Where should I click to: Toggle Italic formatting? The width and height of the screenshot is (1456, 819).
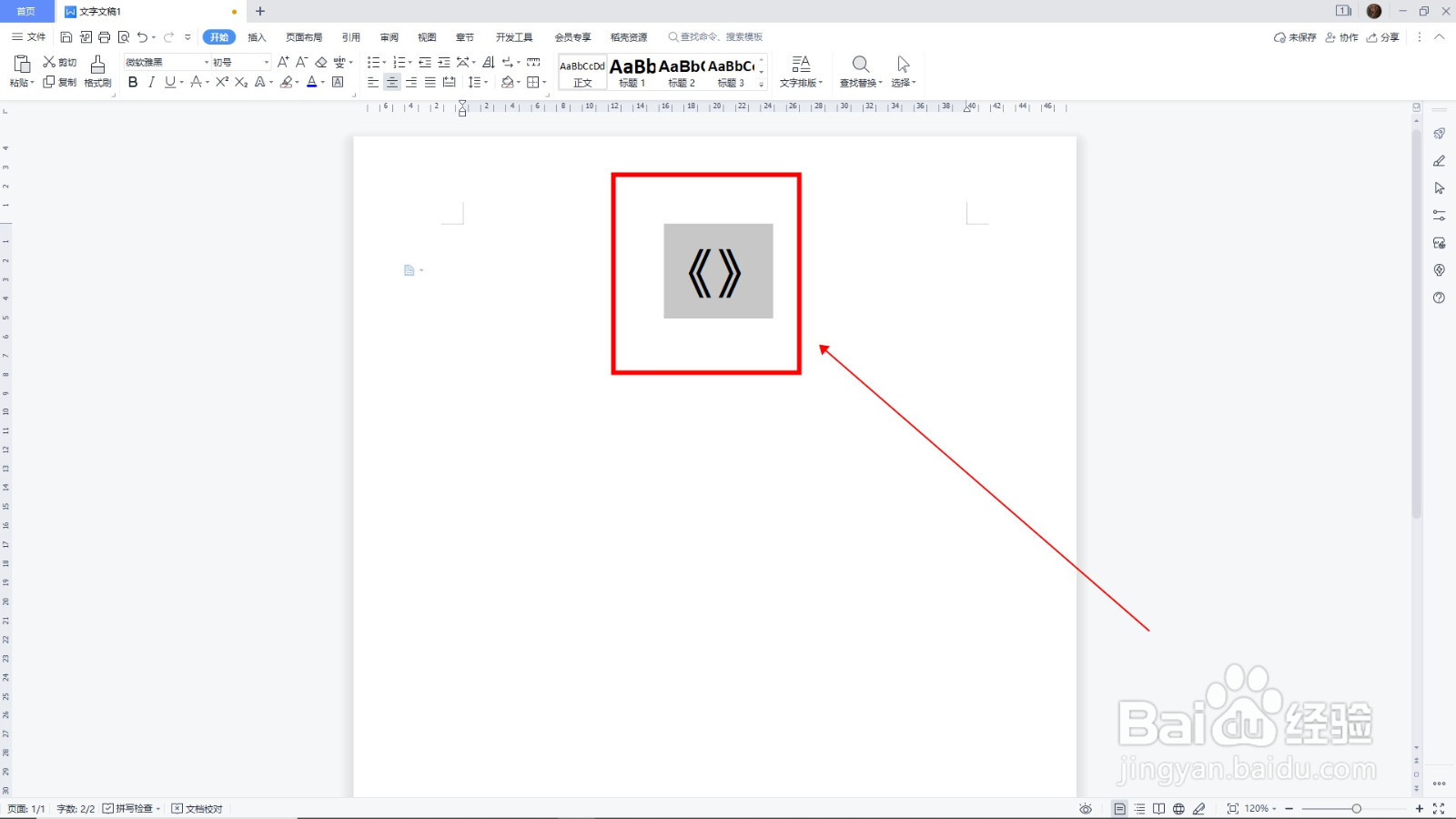pos(151,82)
